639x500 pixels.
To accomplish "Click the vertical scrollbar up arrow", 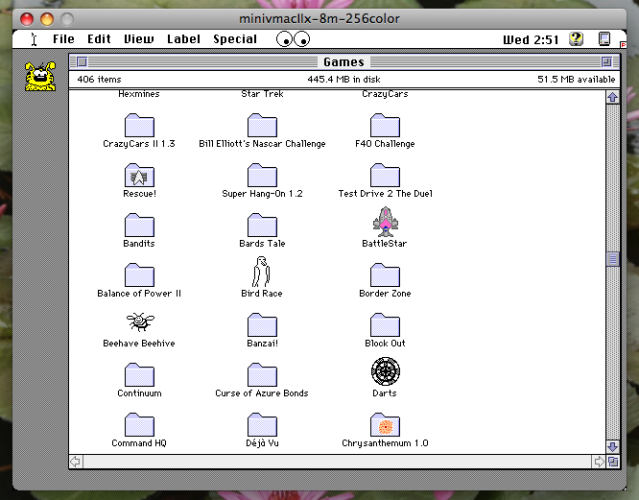I will [x=613, y=97].
